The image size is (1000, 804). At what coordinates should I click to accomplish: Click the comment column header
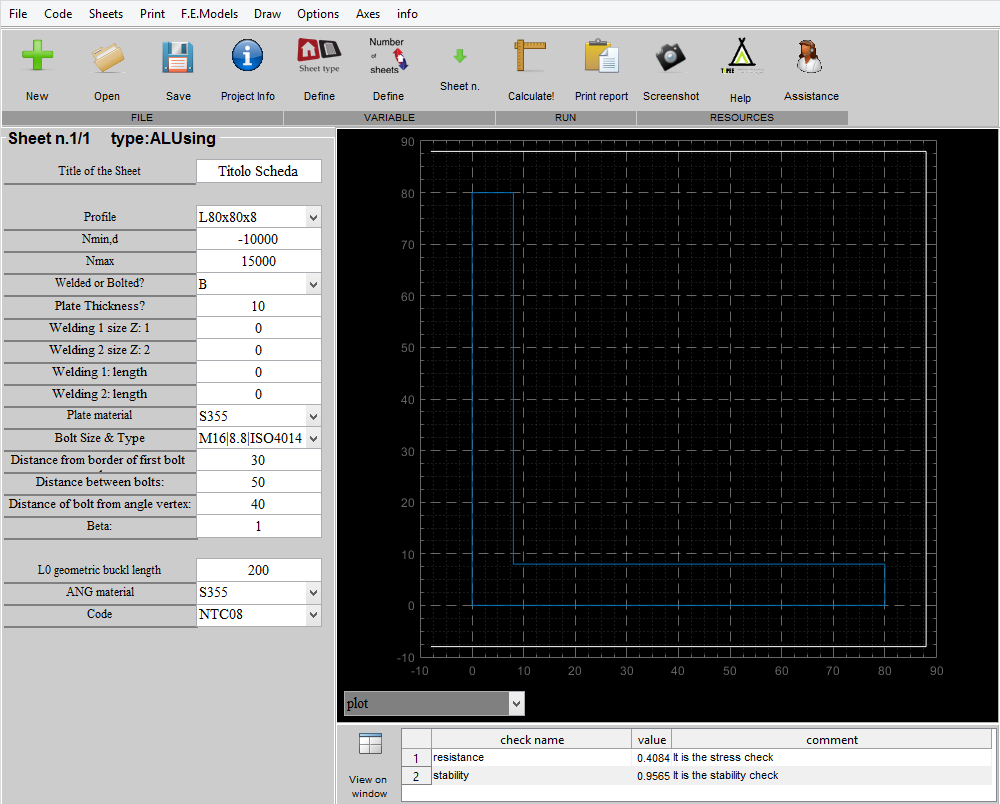832,740
